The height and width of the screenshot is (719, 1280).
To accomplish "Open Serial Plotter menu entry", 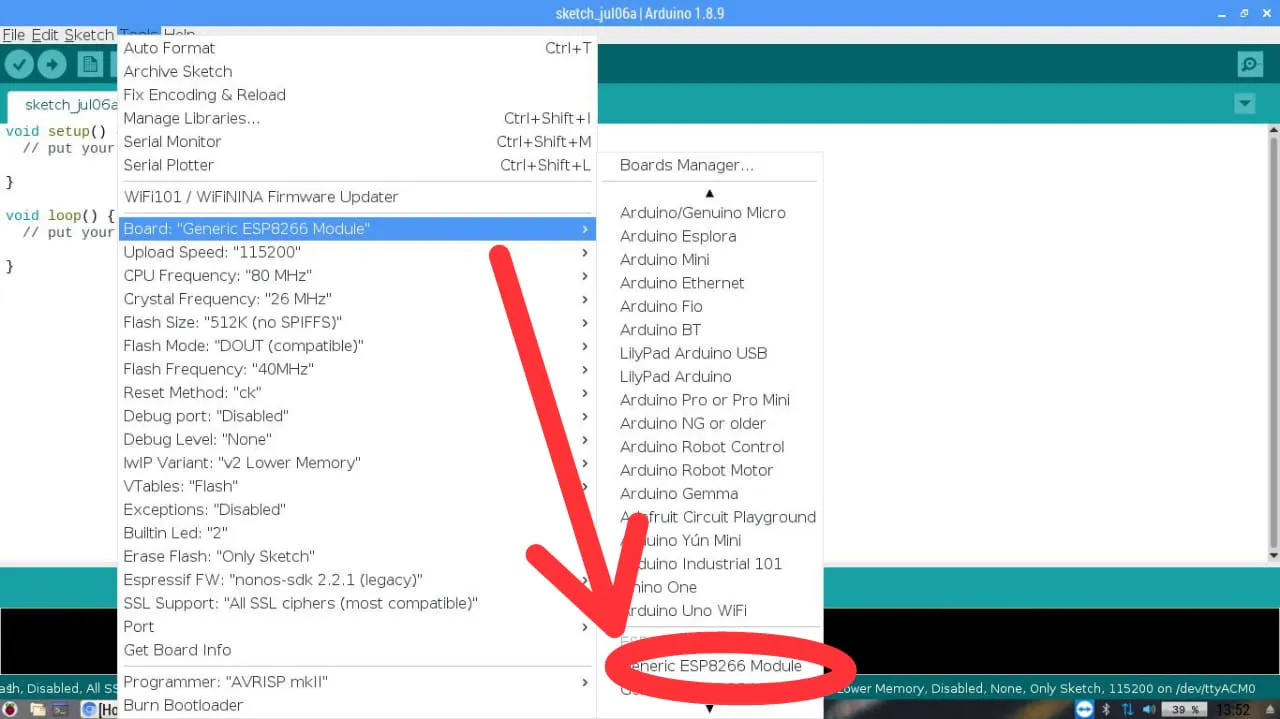I will [x=357, y=165].
